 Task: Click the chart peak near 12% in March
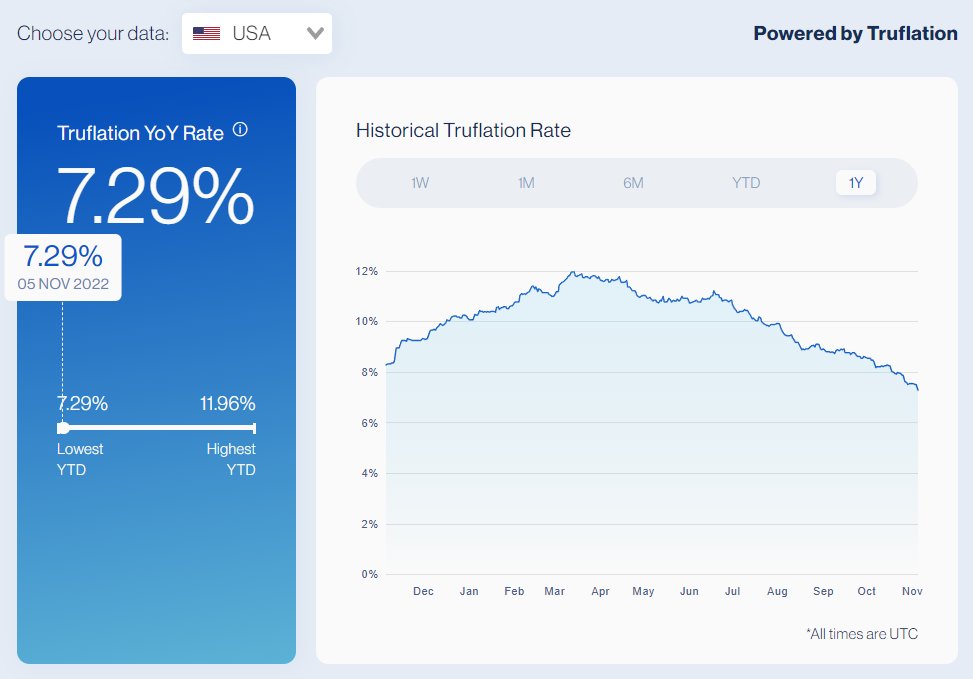(572, 272)
